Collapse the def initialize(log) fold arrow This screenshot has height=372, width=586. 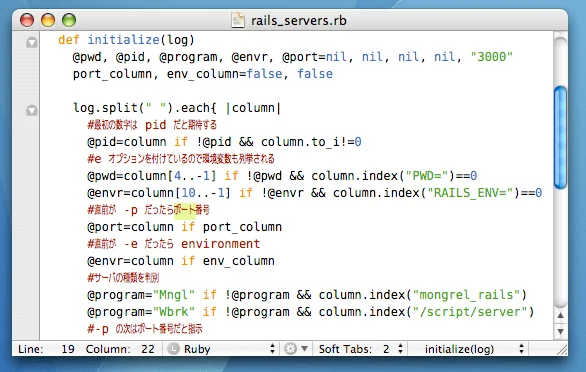coord(32,42)
